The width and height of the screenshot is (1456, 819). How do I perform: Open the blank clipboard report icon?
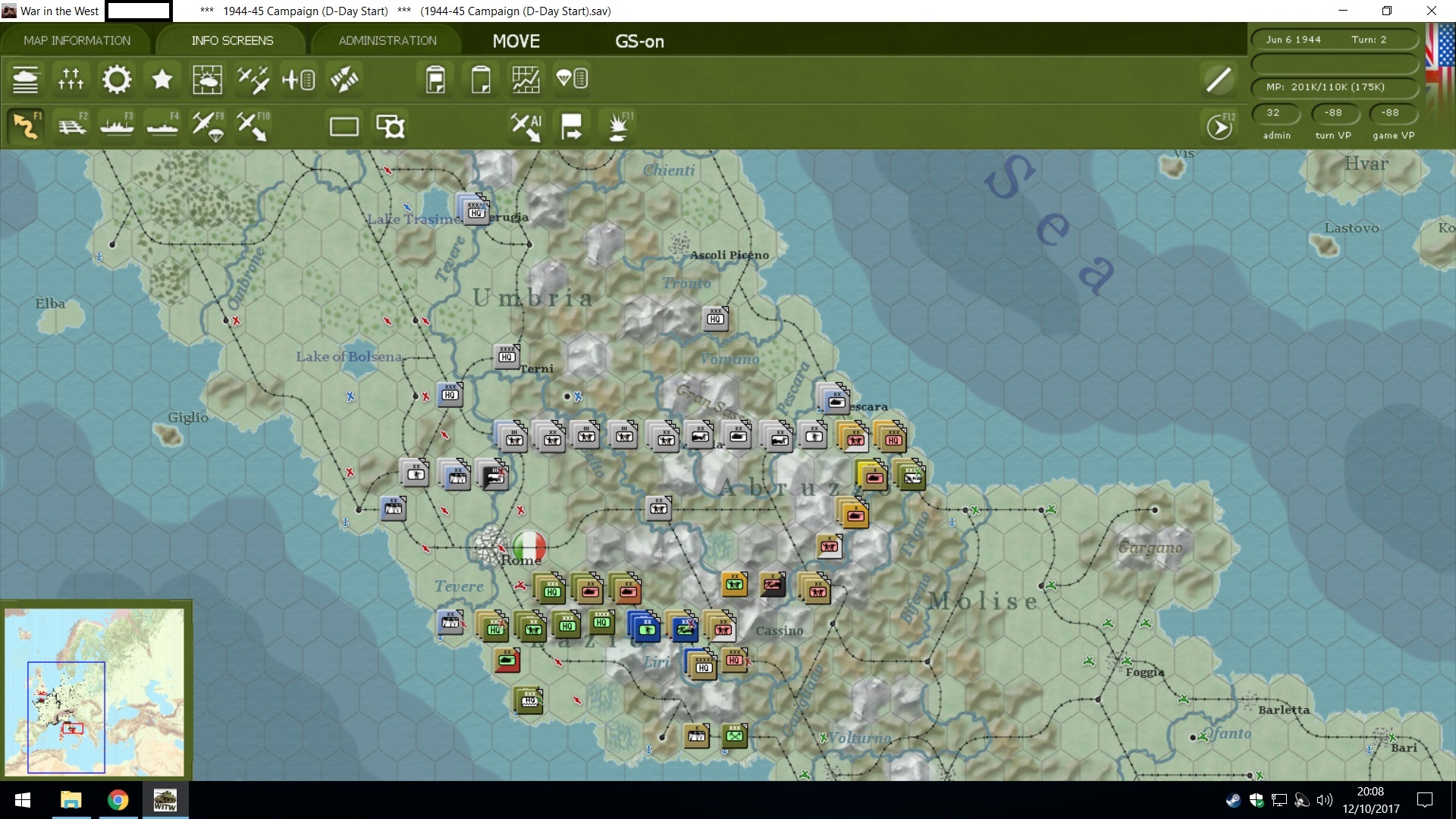[481, 79]
